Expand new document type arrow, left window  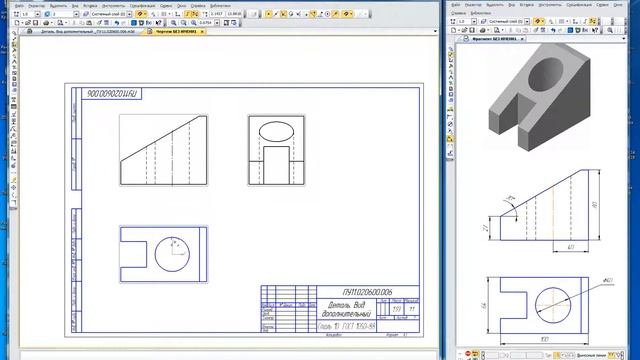(22, 23)
